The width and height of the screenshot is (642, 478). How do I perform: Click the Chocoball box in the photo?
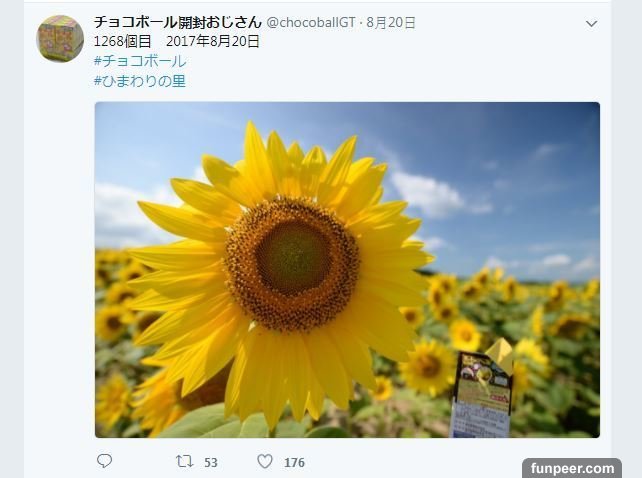483,389
